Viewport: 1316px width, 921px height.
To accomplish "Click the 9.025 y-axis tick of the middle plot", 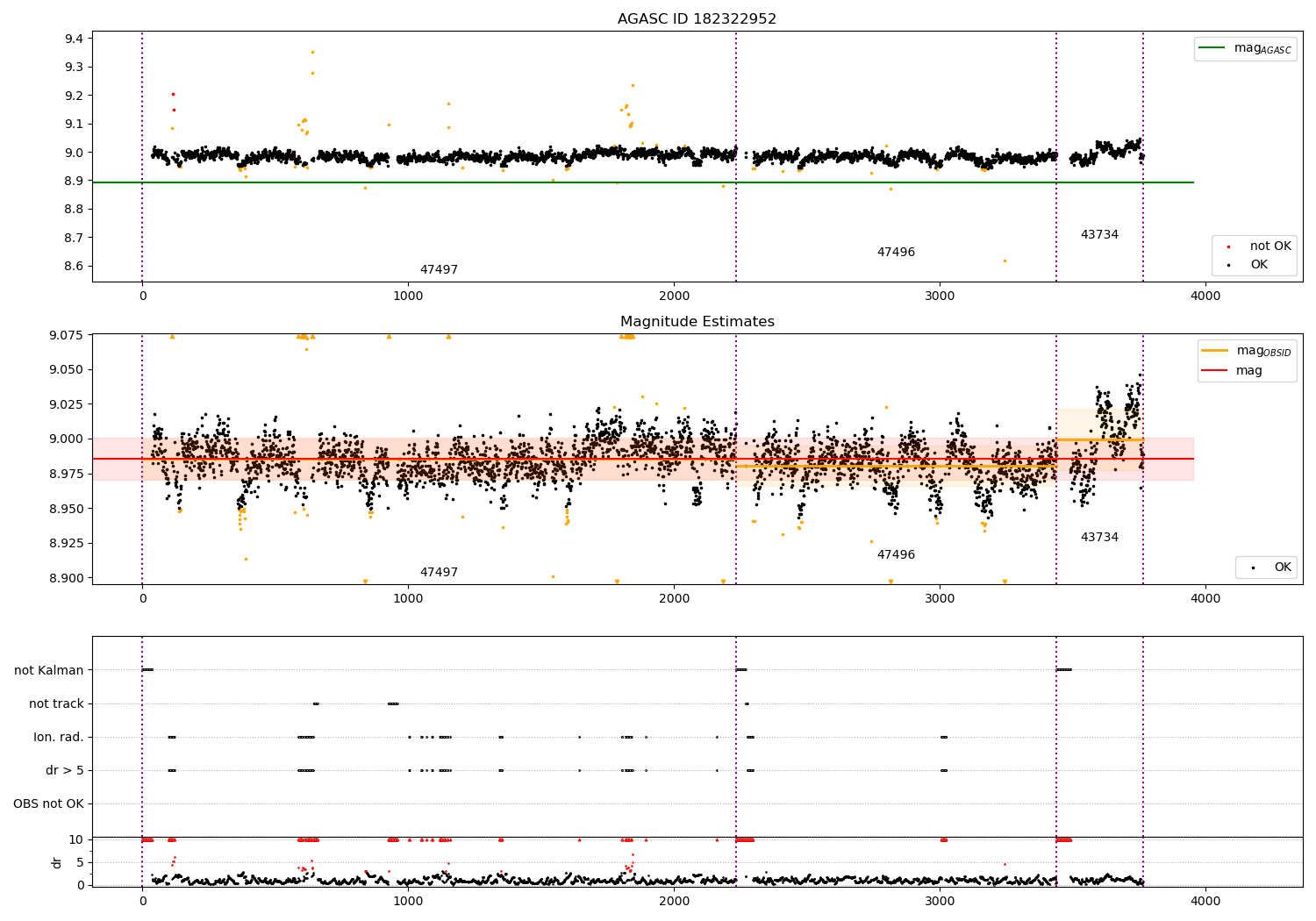I will [x=68, y=404].
